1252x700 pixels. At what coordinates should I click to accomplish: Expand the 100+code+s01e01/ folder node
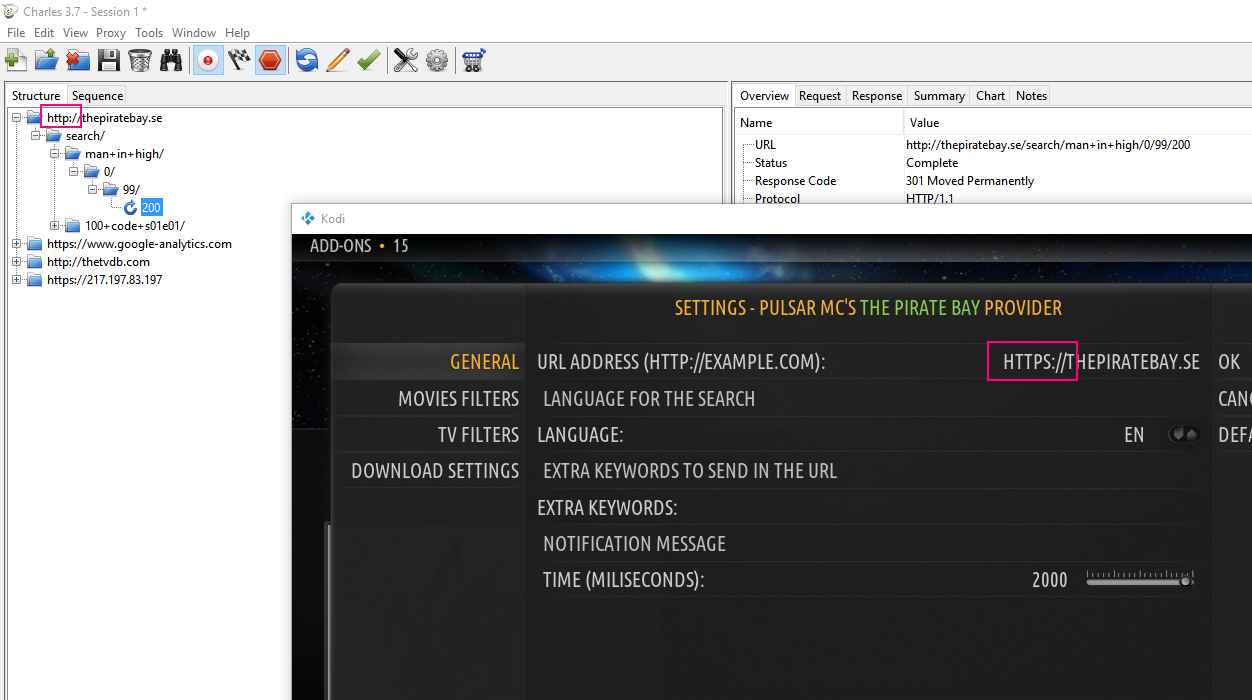point(55,226)
